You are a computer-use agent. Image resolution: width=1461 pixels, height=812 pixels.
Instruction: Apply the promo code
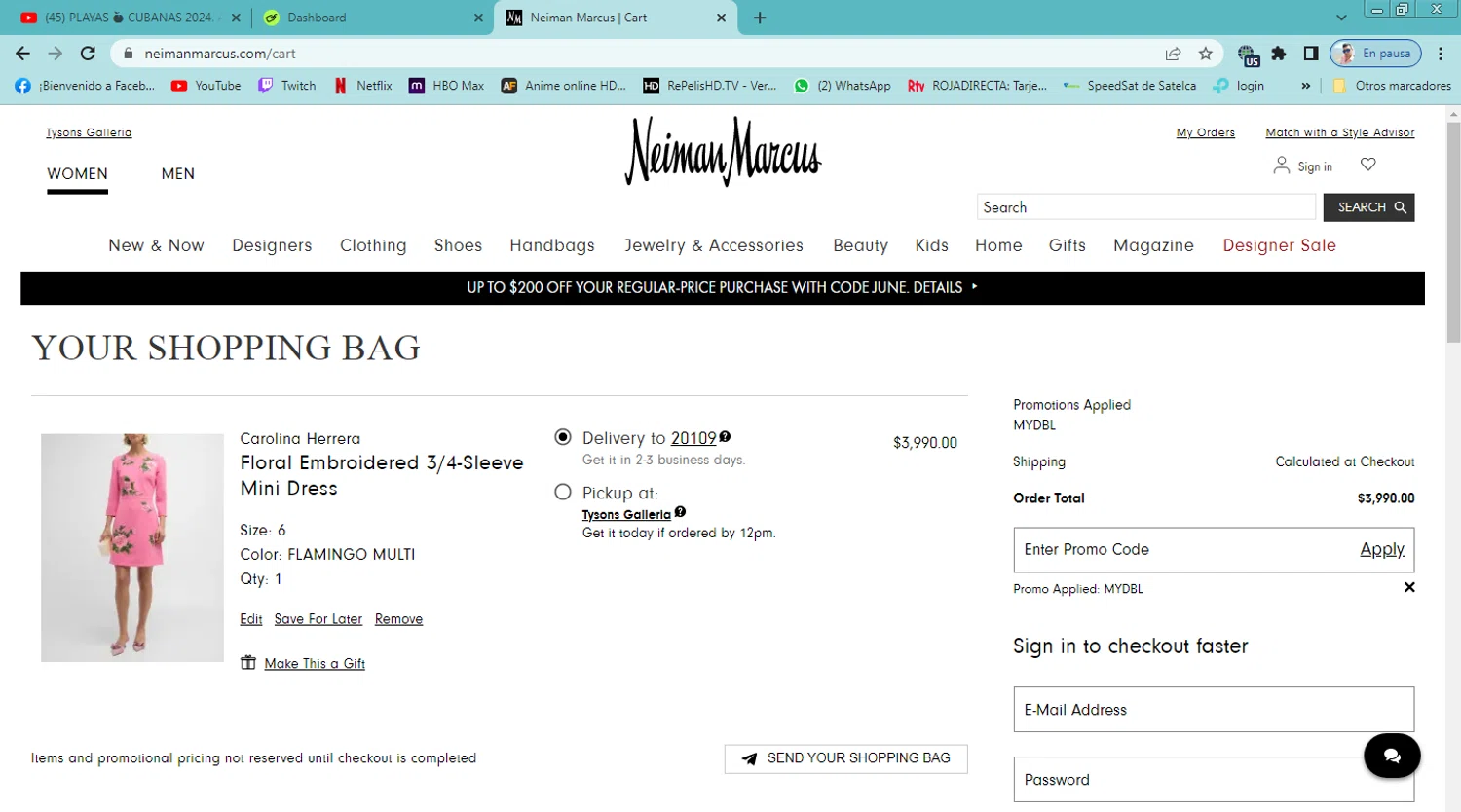click(x=1382, y=549)
